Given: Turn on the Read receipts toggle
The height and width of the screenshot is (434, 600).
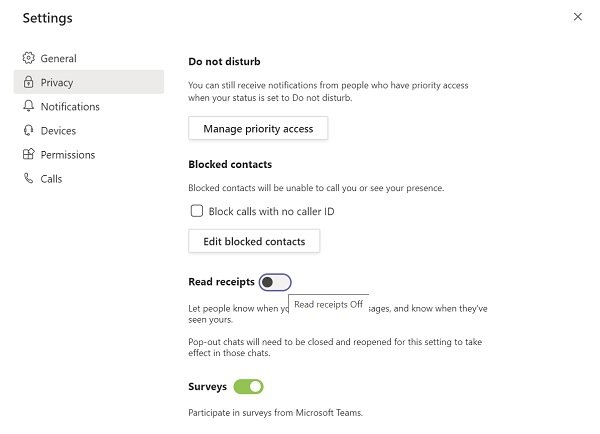Looking at the screenshot, I should tap(275, 282).
